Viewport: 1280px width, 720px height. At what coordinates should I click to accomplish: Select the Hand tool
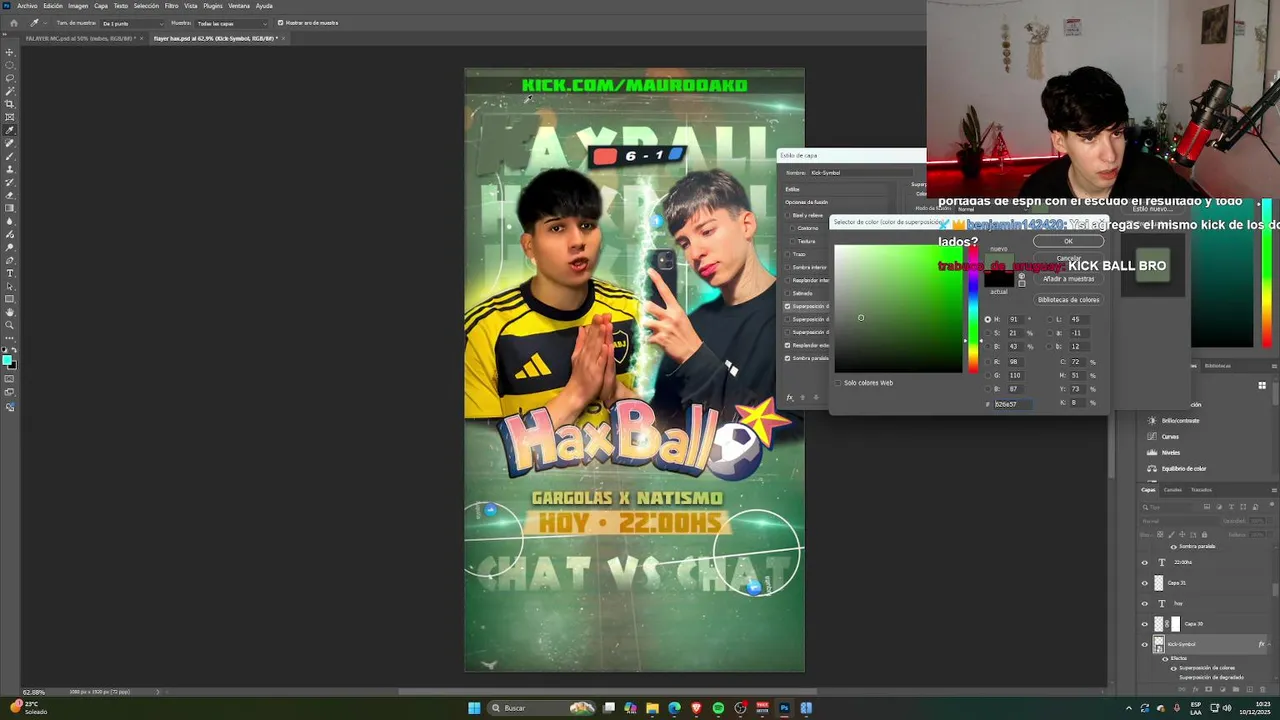pos(10,312)
